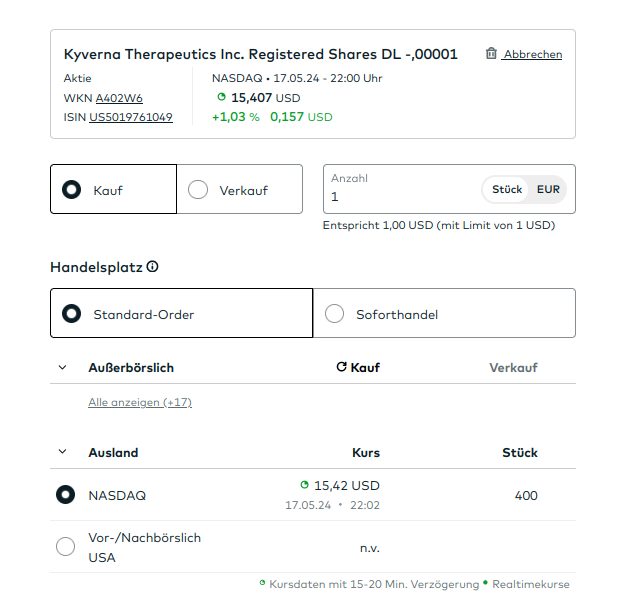
Task: Select the Kauf radio option
Action: (72, 190)
